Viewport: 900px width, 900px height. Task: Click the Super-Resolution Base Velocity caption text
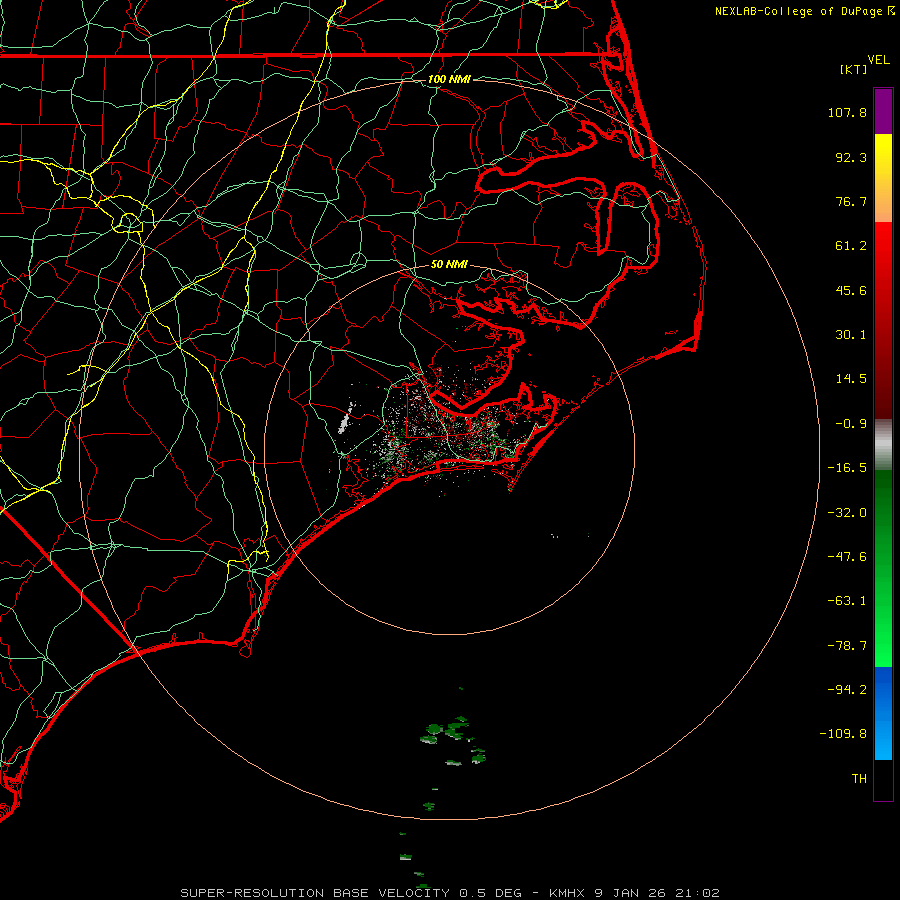click(x=449, y=893)
